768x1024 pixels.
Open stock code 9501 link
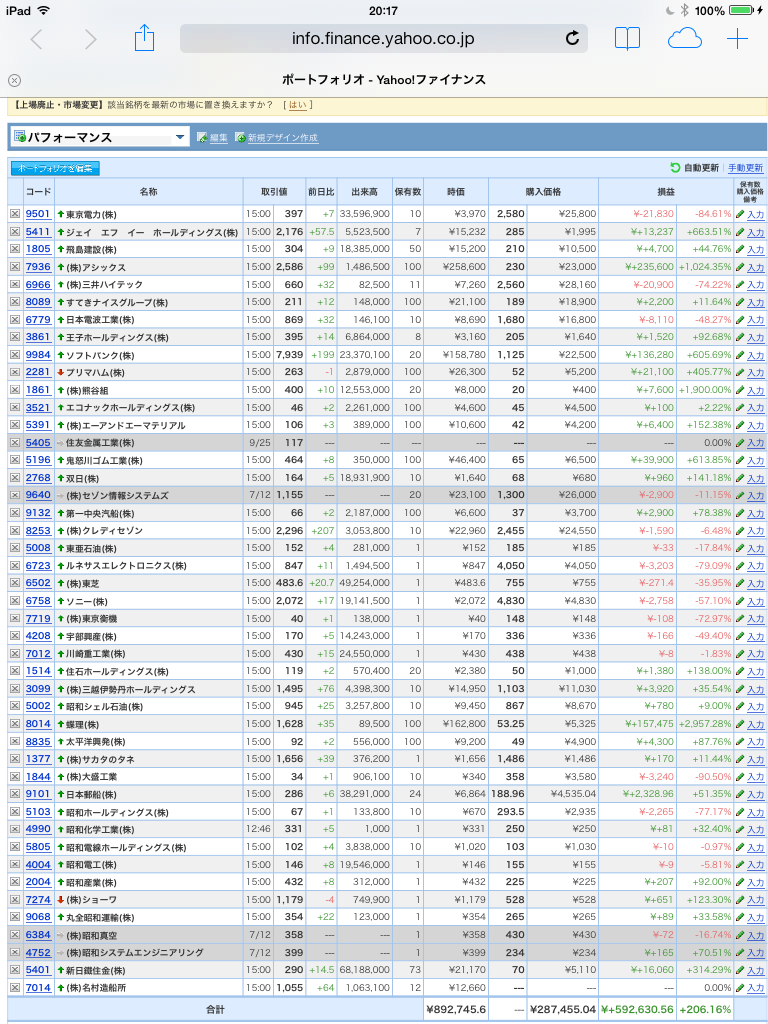(38, 214)
